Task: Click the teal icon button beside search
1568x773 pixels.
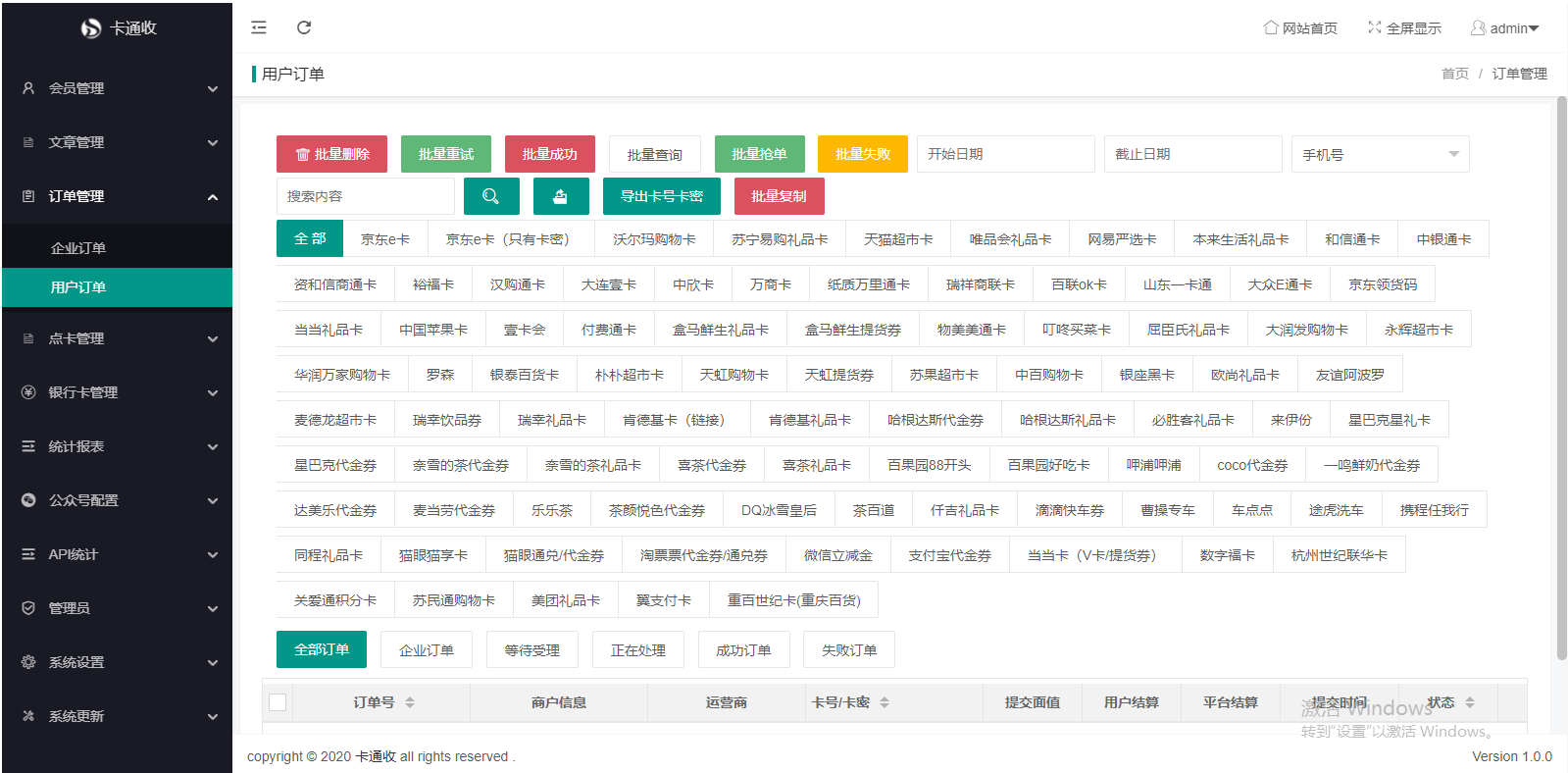Action: [x=560, y=196]
